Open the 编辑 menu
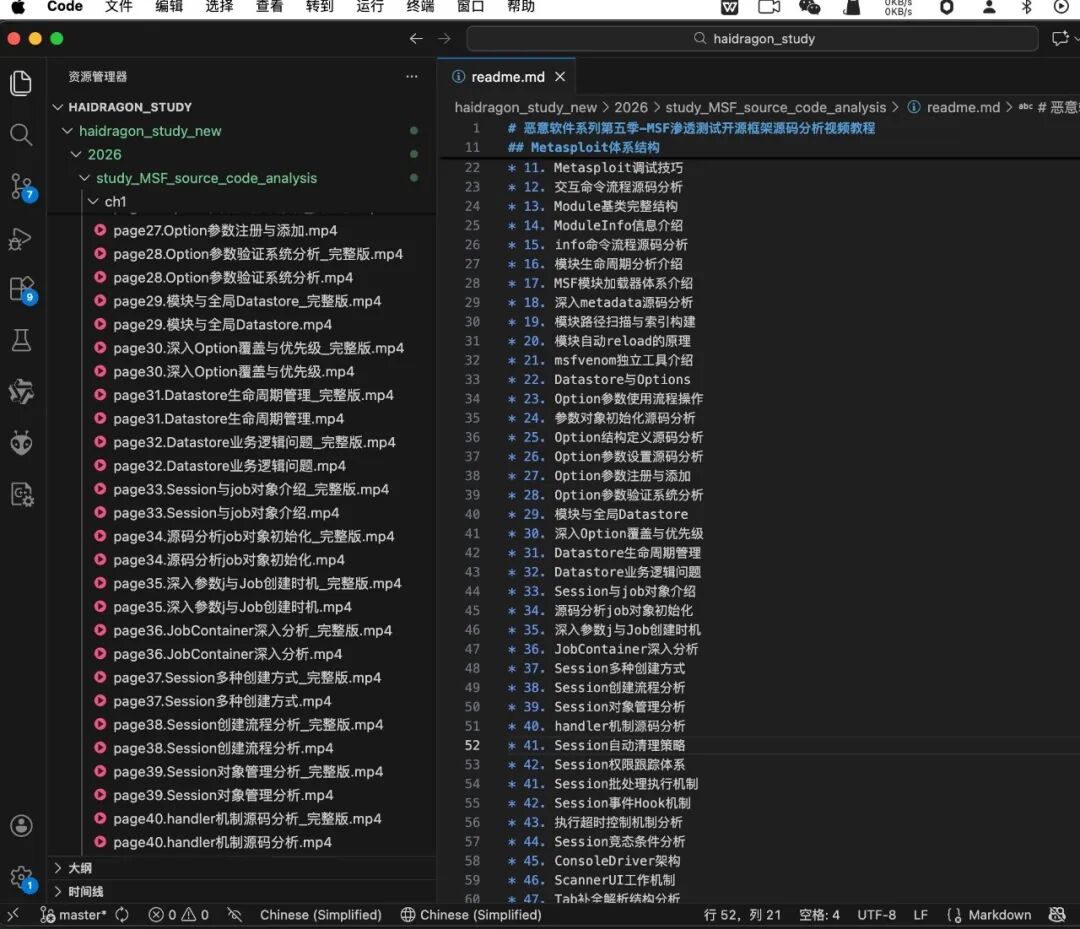 [x=169, y=6]
